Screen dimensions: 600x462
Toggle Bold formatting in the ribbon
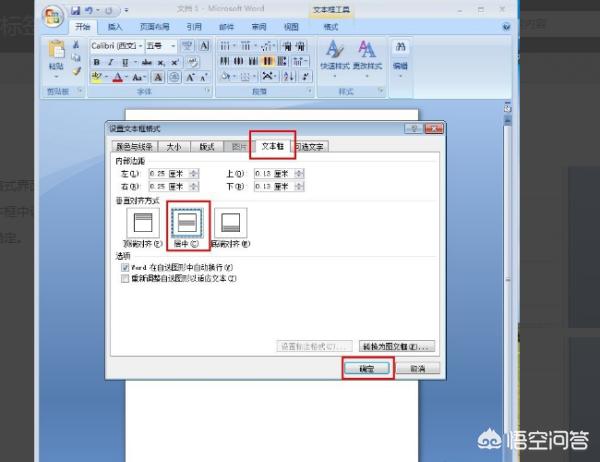[97, 62]
